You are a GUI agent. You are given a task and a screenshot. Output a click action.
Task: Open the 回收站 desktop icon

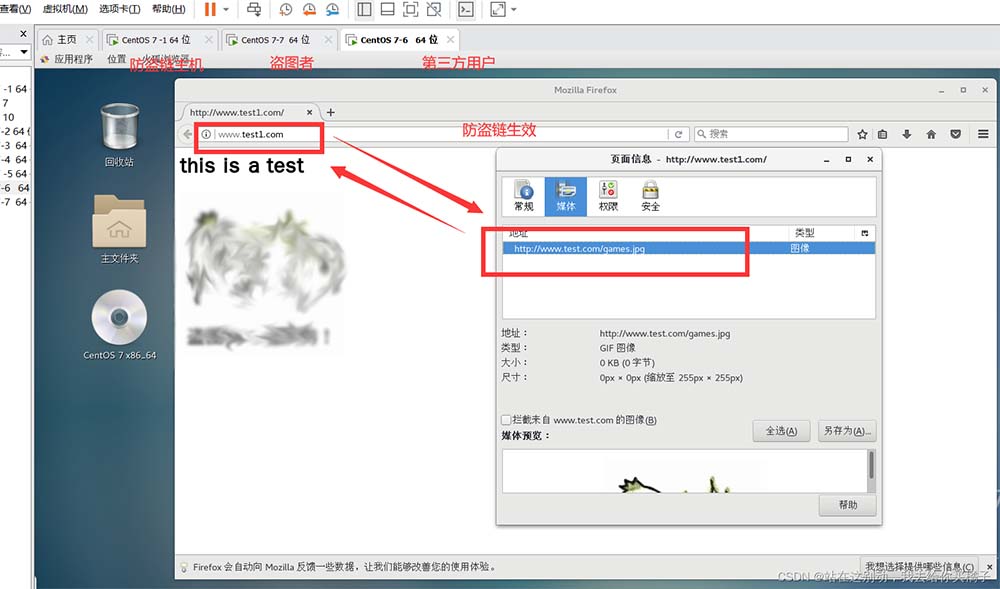pos(119,135)
